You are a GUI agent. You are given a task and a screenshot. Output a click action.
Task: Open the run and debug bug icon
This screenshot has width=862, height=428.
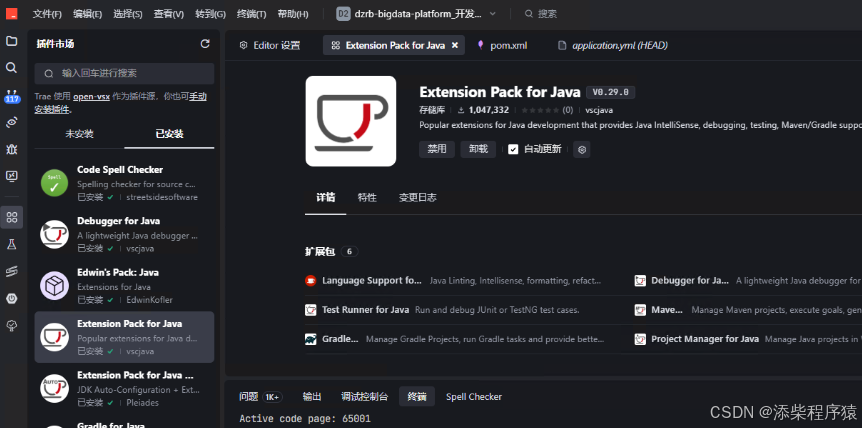pyautogui.click(x=12, y=149)
